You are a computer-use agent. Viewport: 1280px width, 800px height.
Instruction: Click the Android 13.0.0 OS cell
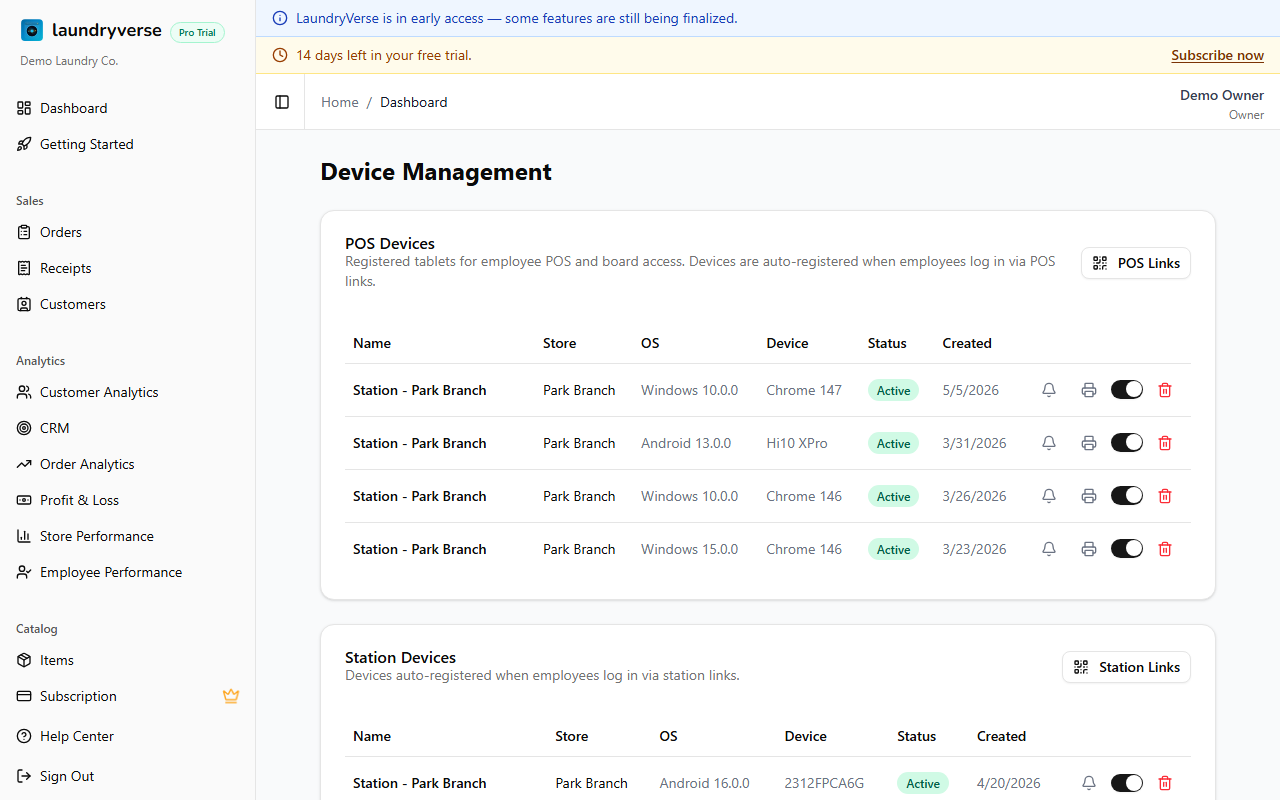(x=686, y=443)
